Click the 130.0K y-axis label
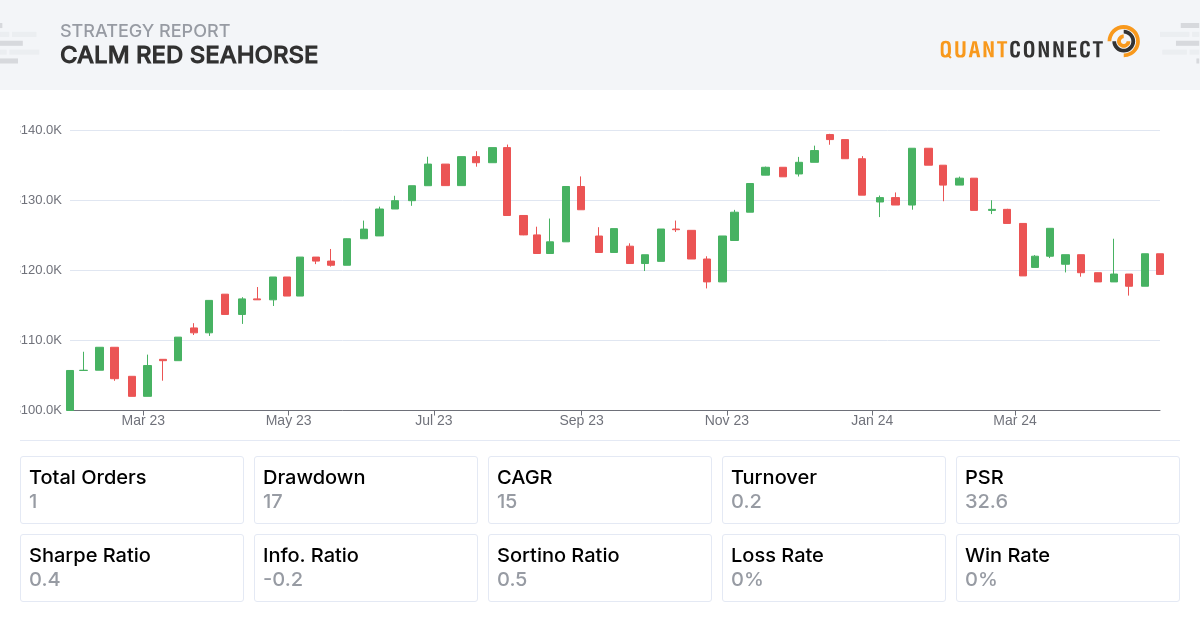The height and width of the screenshot is (632, 1200). pyautogui.click(x=41, y=200)
